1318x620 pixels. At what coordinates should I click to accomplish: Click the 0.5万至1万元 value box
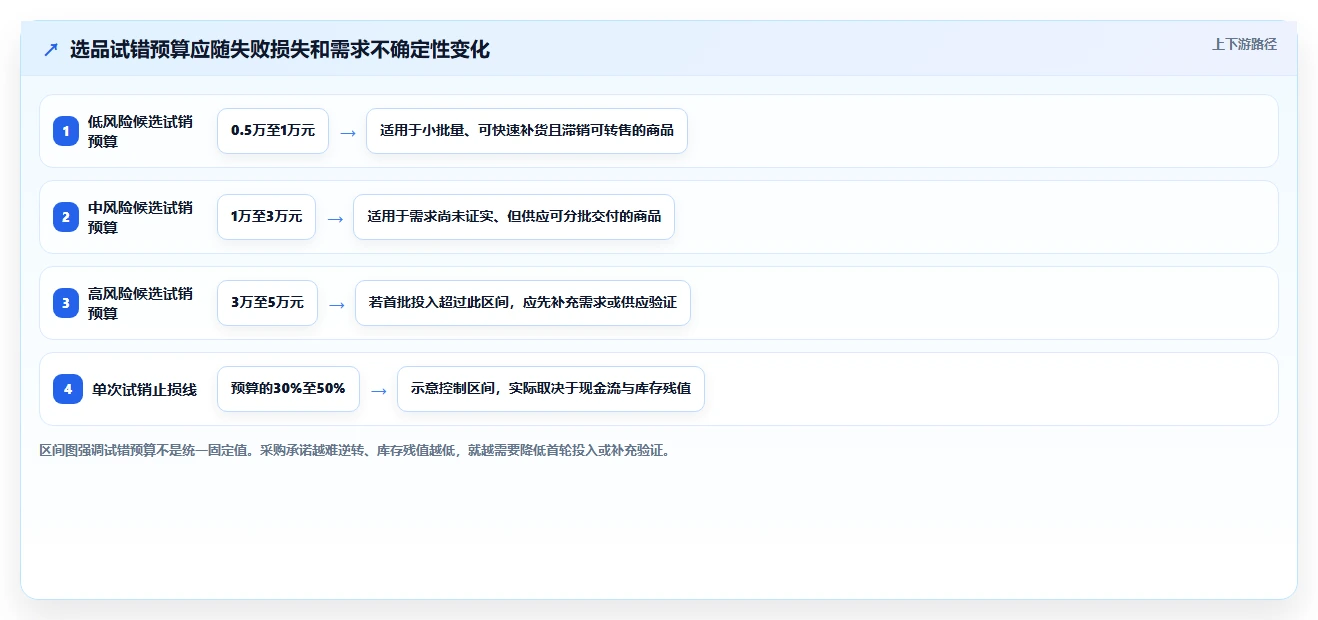pyautogui.click(x=273, y=131)
